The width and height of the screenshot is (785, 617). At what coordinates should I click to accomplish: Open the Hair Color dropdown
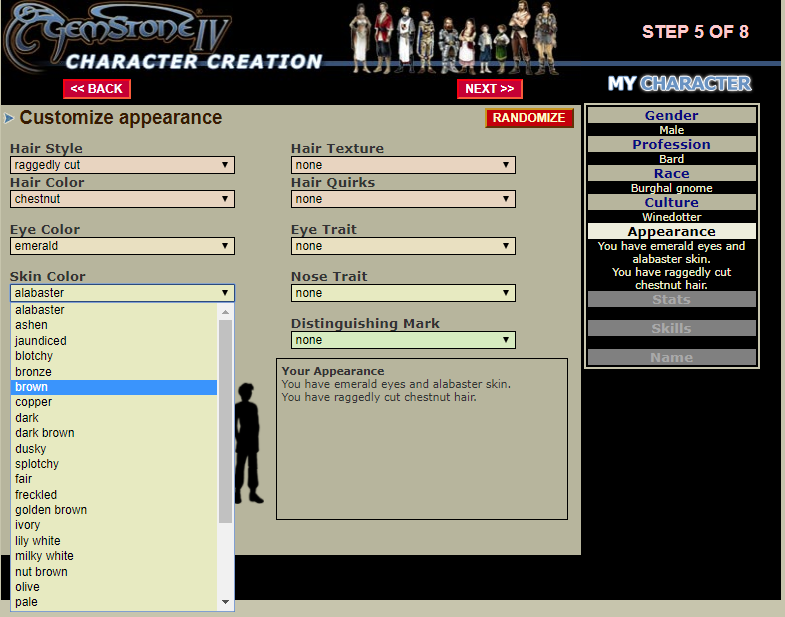[x=122, y=199]
